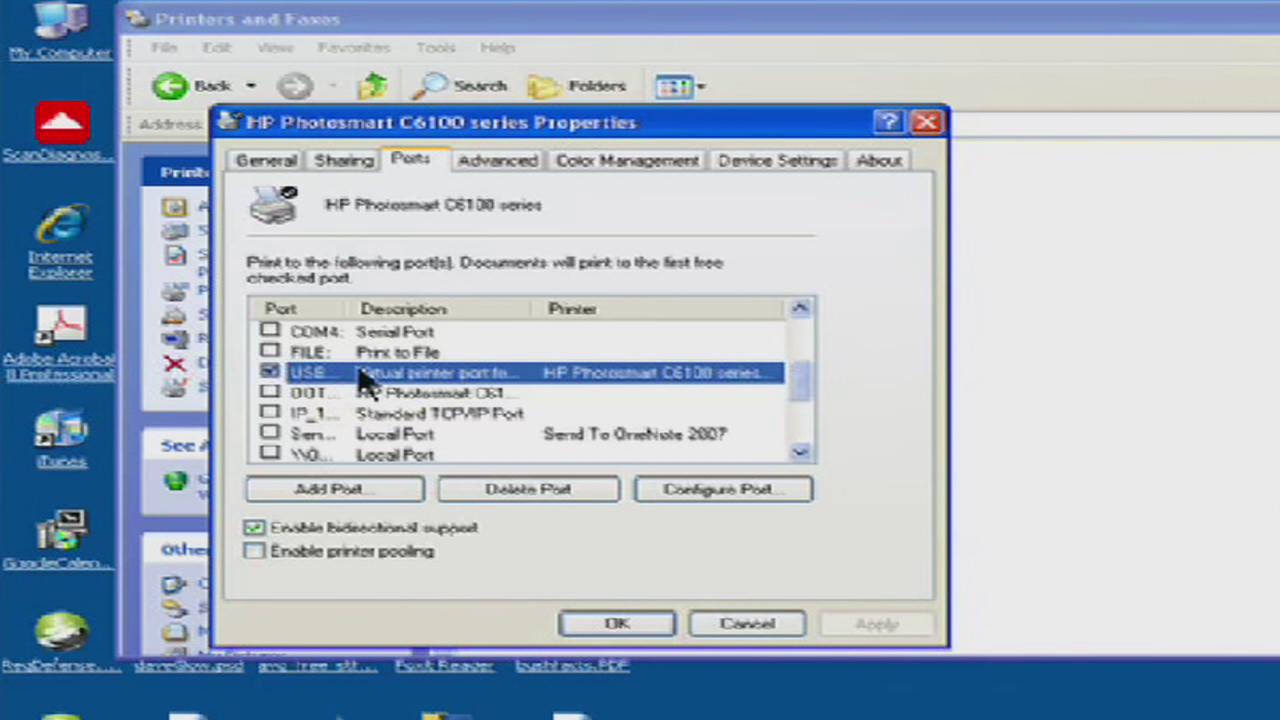1280x720 pixels.
Task: Click the Configure Port button
Action: click(723, 489)
